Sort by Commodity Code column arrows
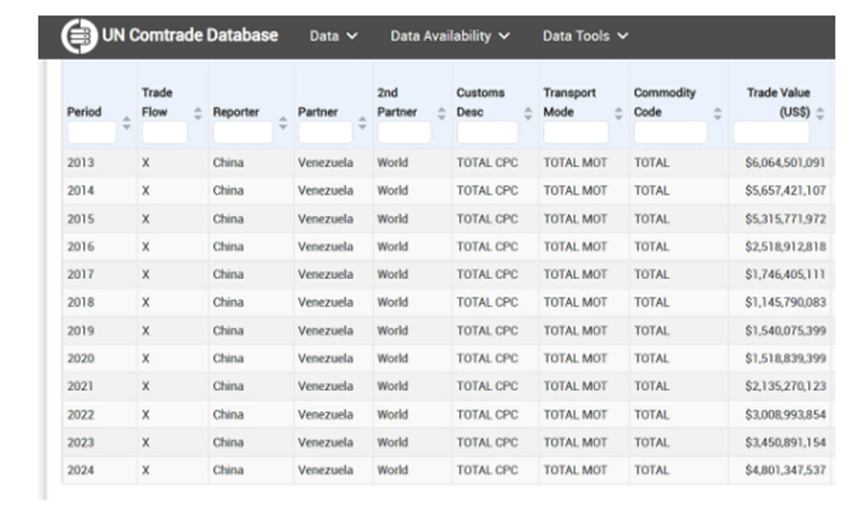Screen dimensions: 865x505 tap(717, 113)
